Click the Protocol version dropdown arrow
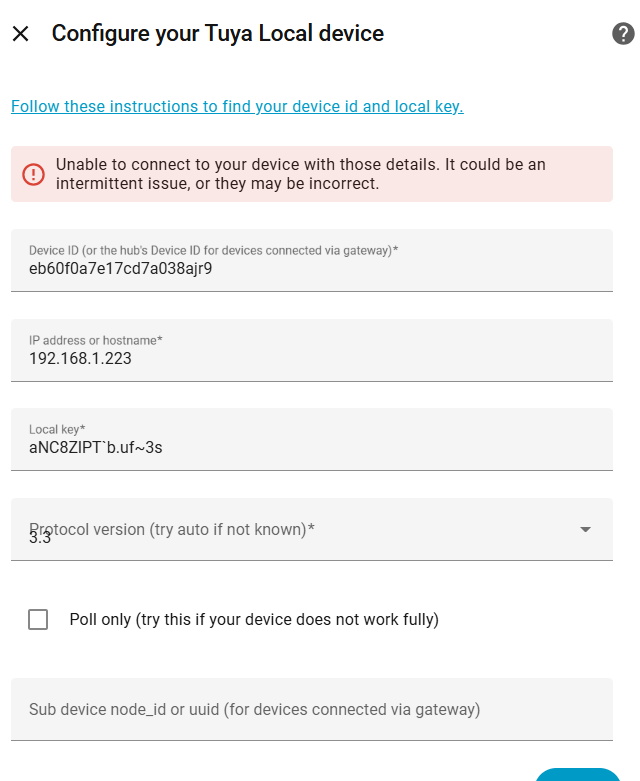Image resolution: width=640 pixels, height=781 pixels. tap(585, 530)
